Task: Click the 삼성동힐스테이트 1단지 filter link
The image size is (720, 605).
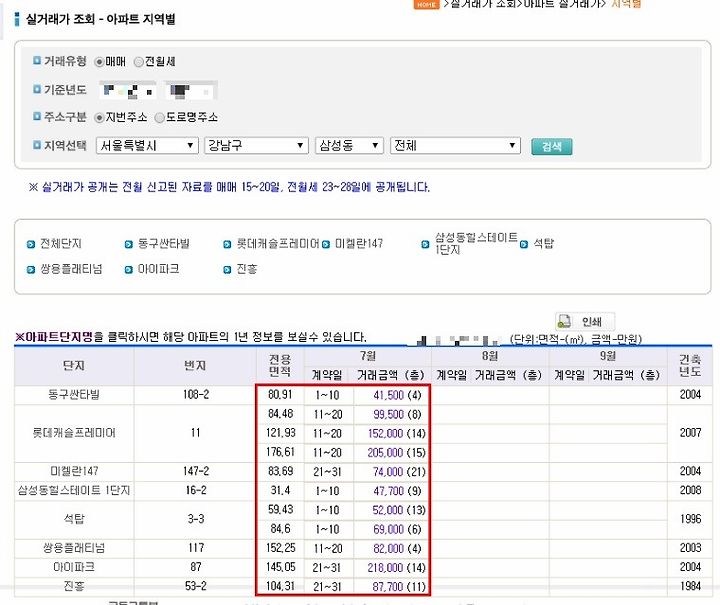Action: point(476,243)
